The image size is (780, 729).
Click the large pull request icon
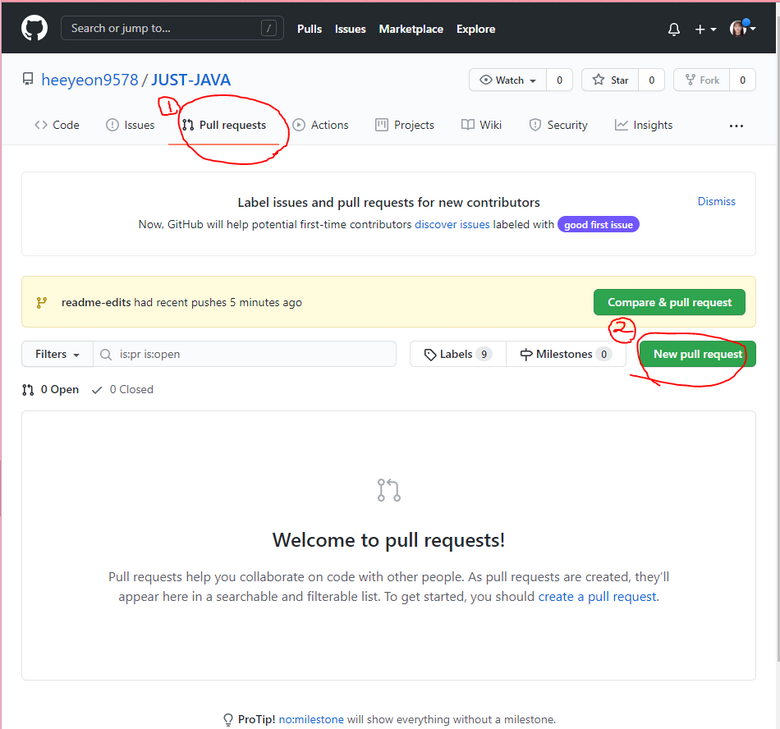(x=389, y=490)
